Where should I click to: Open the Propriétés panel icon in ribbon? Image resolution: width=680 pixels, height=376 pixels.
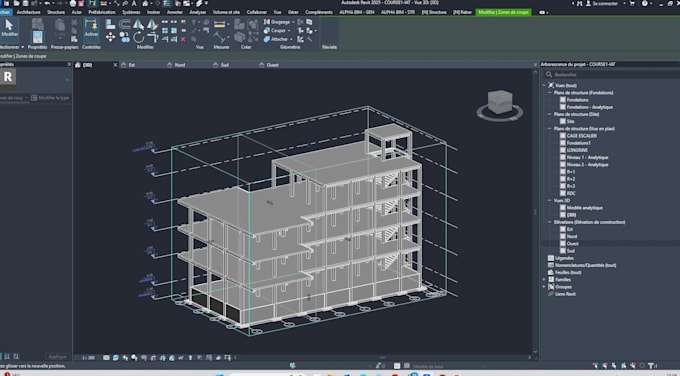coord(38,36)
